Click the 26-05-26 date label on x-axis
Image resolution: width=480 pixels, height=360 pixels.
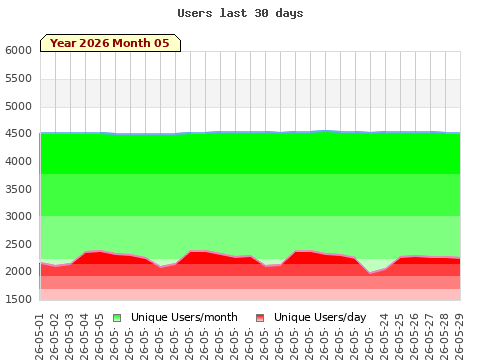pyautogui.click(x=414, y=337)
